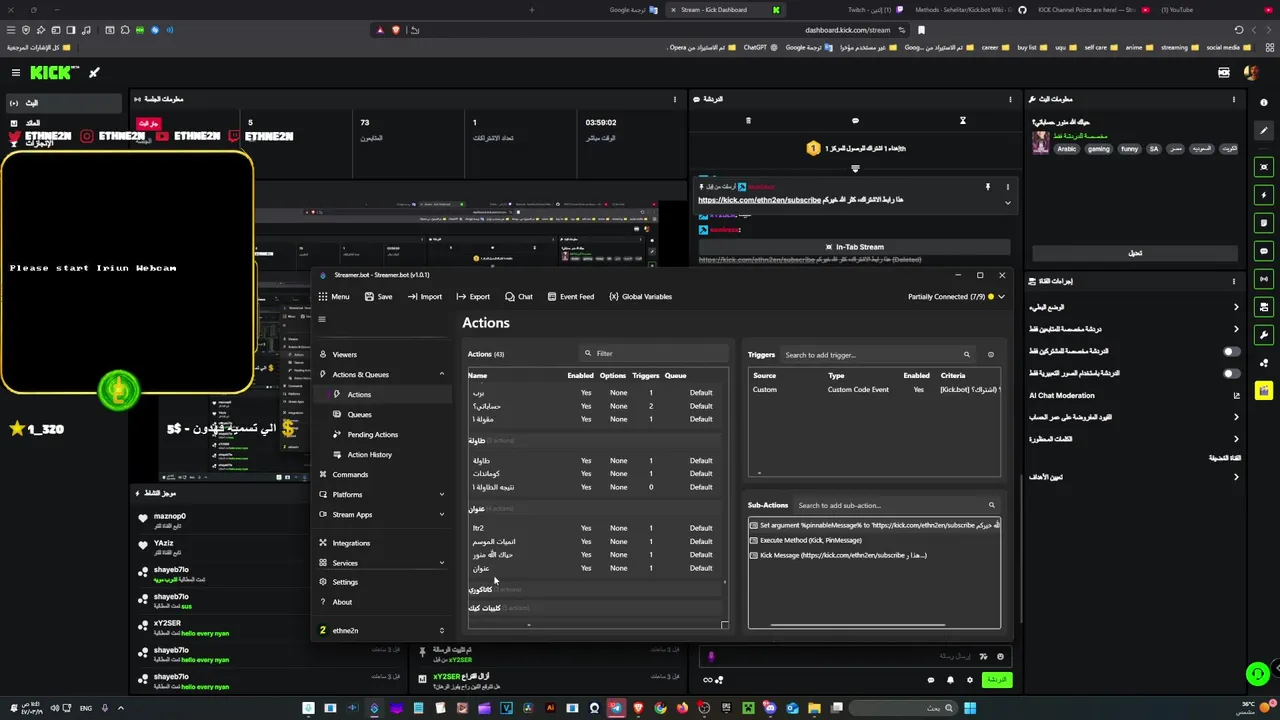Open Kick chat panel three-dot menu
The height and width of the screenshot is (720, 1280).
1011,99
